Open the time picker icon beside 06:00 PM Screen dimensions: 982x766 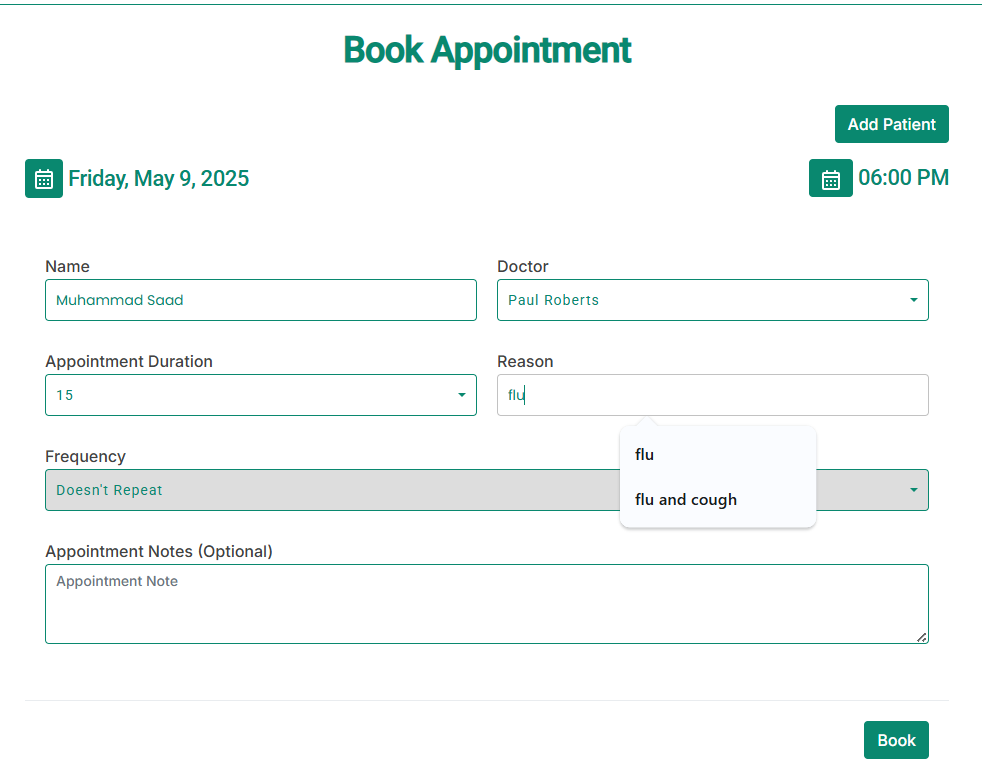[830, 179]
